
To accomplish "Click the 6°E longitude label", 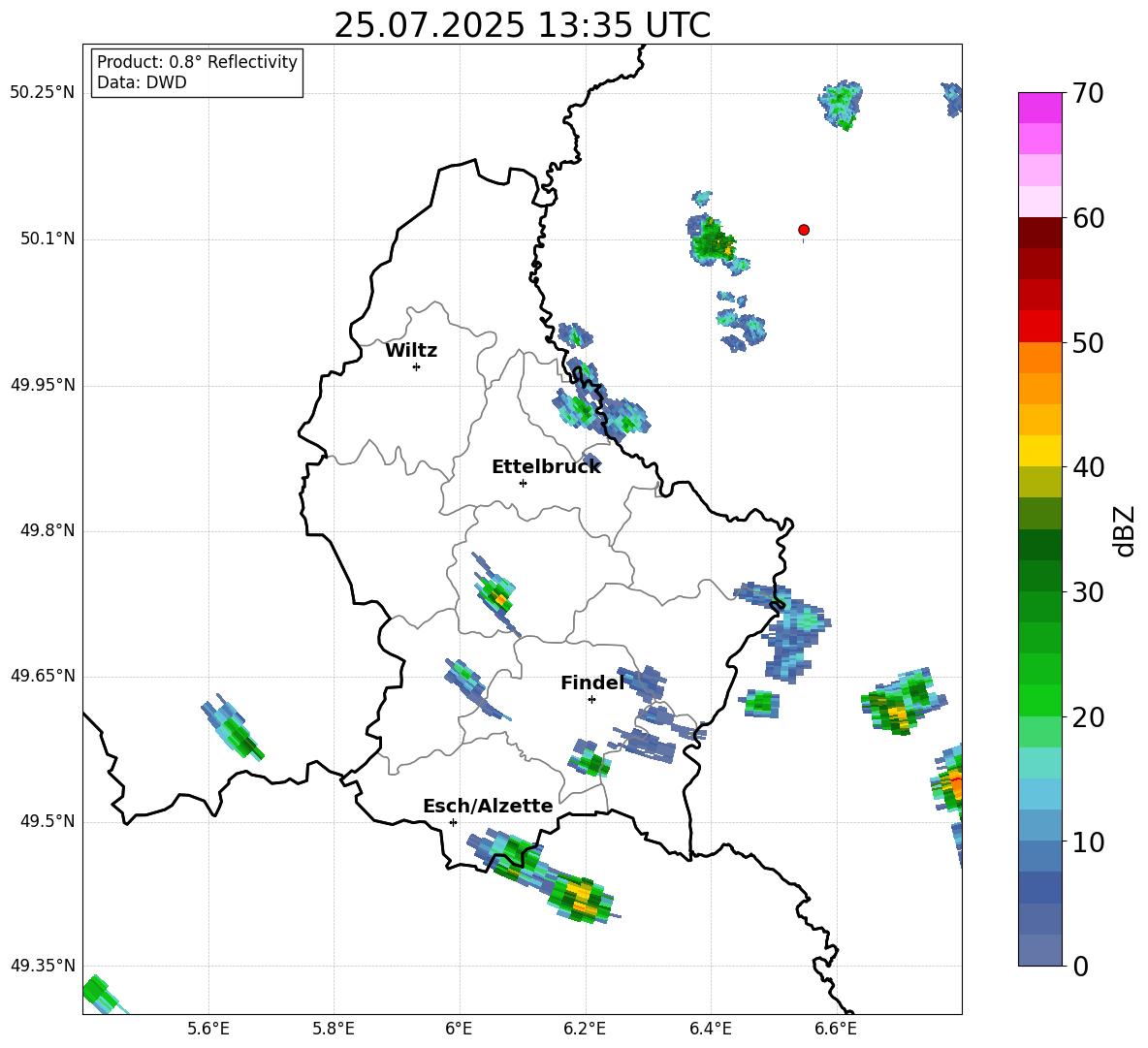I will pyautogui.click(x=459, y=1029).
